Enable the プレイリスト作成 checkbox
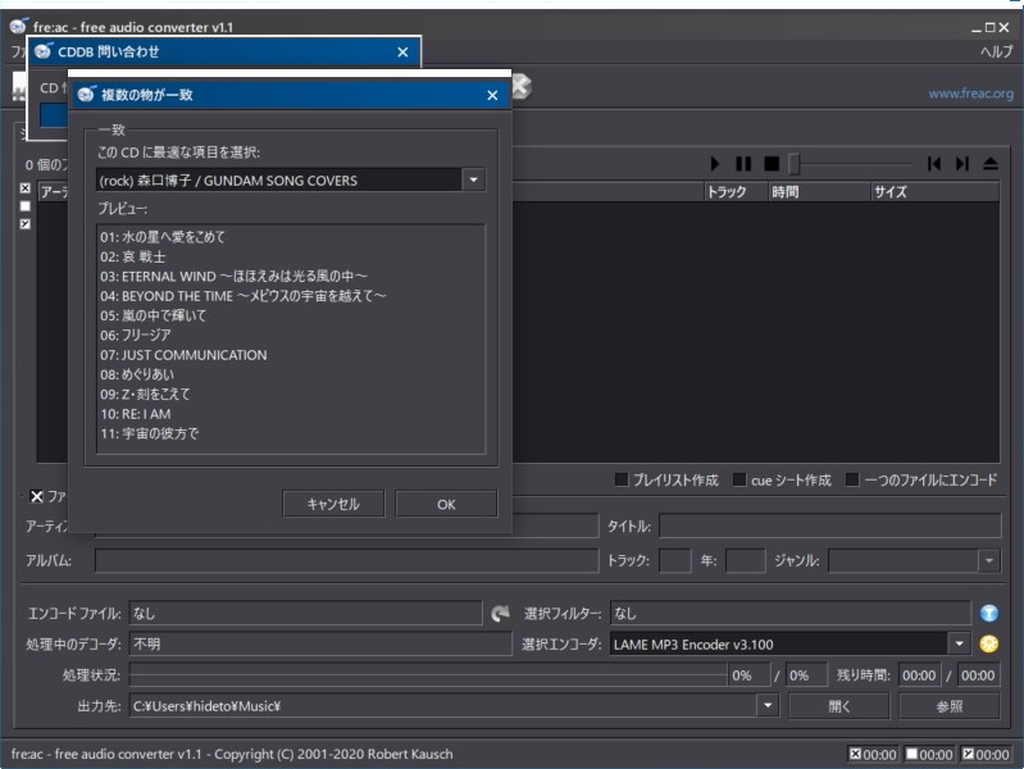This screenshot has width=1024, height=769. pyautogui.click(x=621, y=480)
